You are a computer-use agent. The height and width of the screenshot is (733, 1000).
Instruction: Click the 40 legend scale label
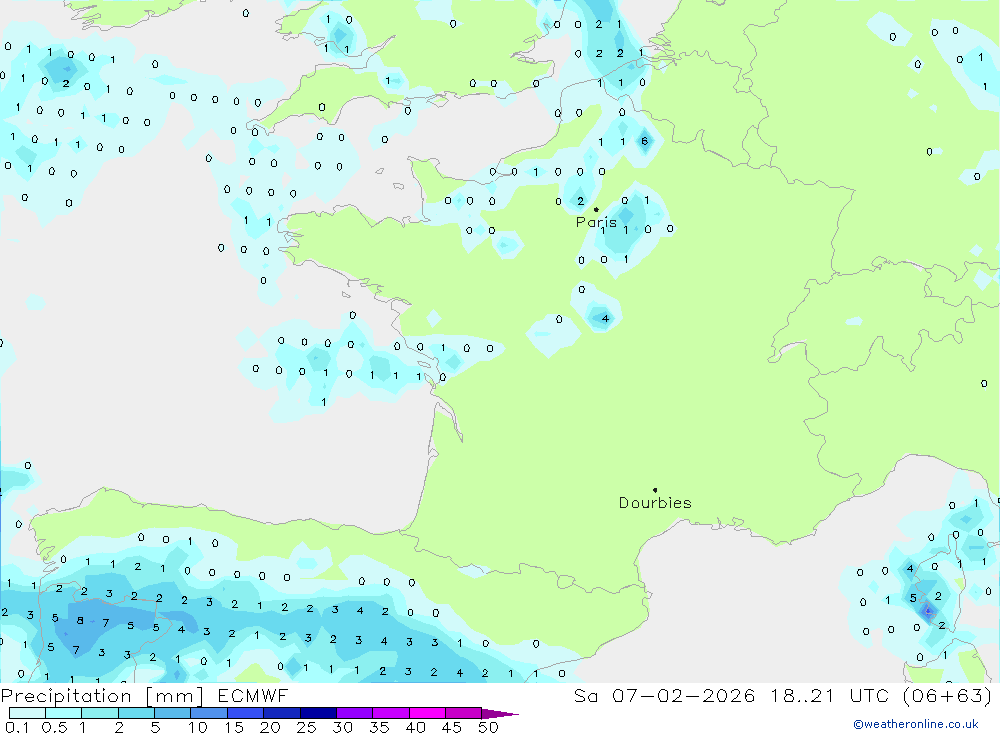tap(416, 727)
